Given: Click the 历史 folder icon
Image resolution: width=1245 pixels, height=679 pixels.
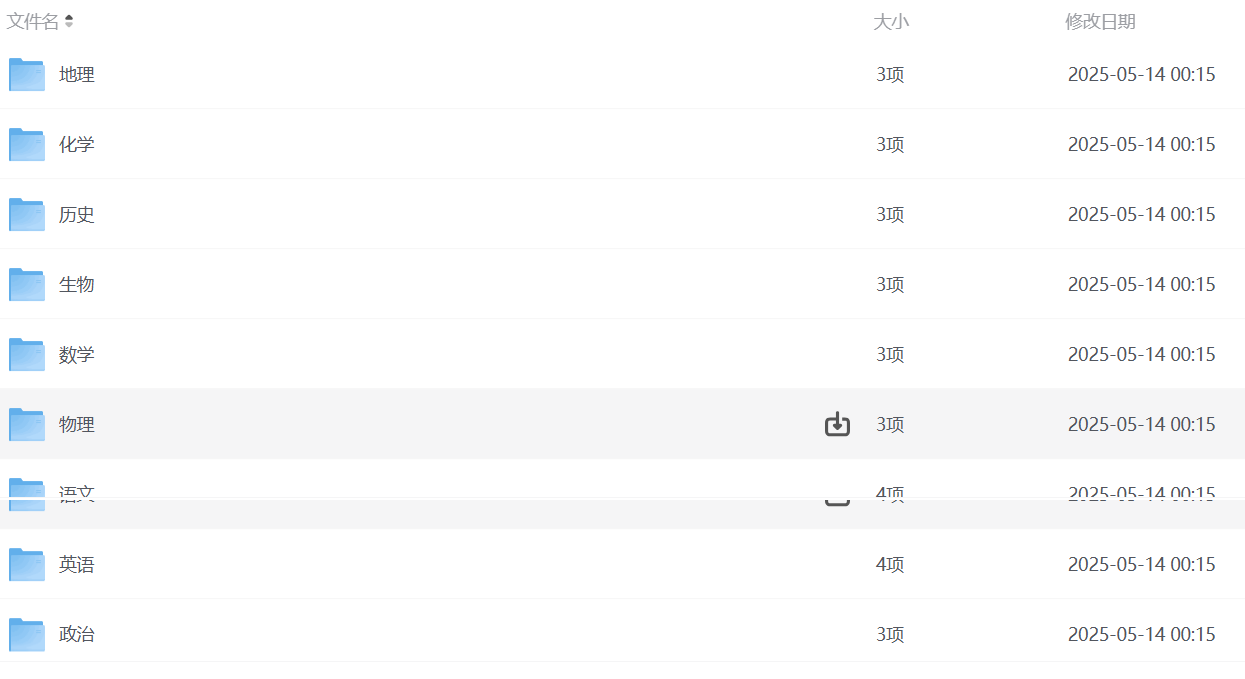Looking at the screenshot, I should (x=27, y=215).
